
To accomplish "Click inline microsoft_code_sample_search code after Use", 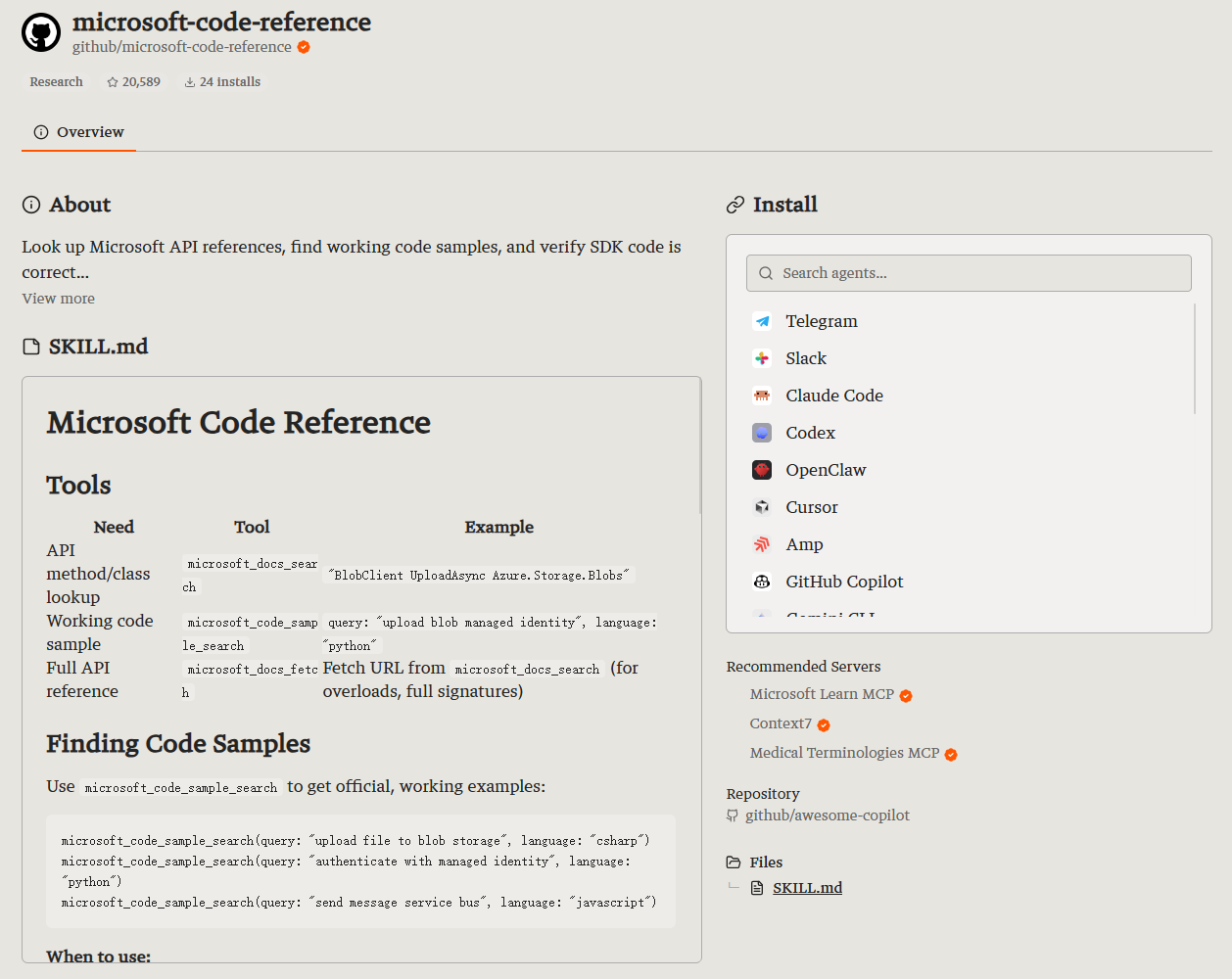I will pyautogui.click(x=181, y=788).
